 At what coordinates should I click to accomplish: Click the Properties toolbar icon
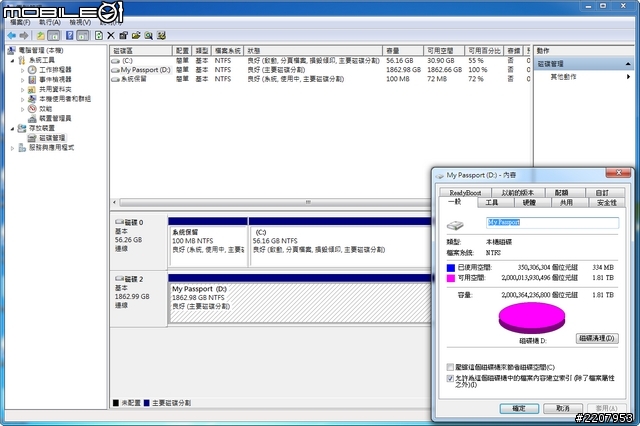coord(123,36)
